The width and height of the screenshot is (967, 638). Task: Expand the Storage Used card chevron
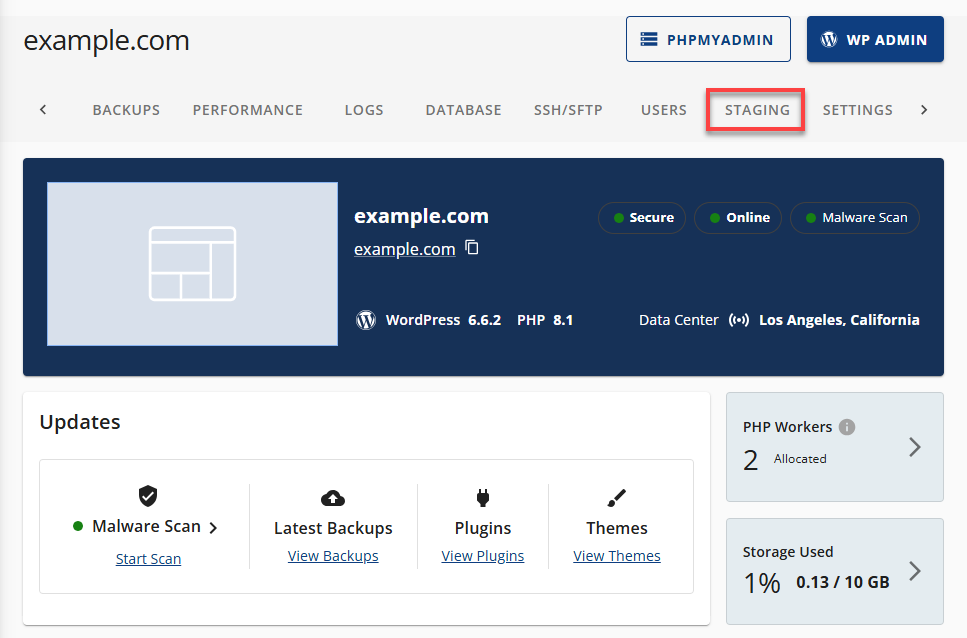tap(914, 571)
